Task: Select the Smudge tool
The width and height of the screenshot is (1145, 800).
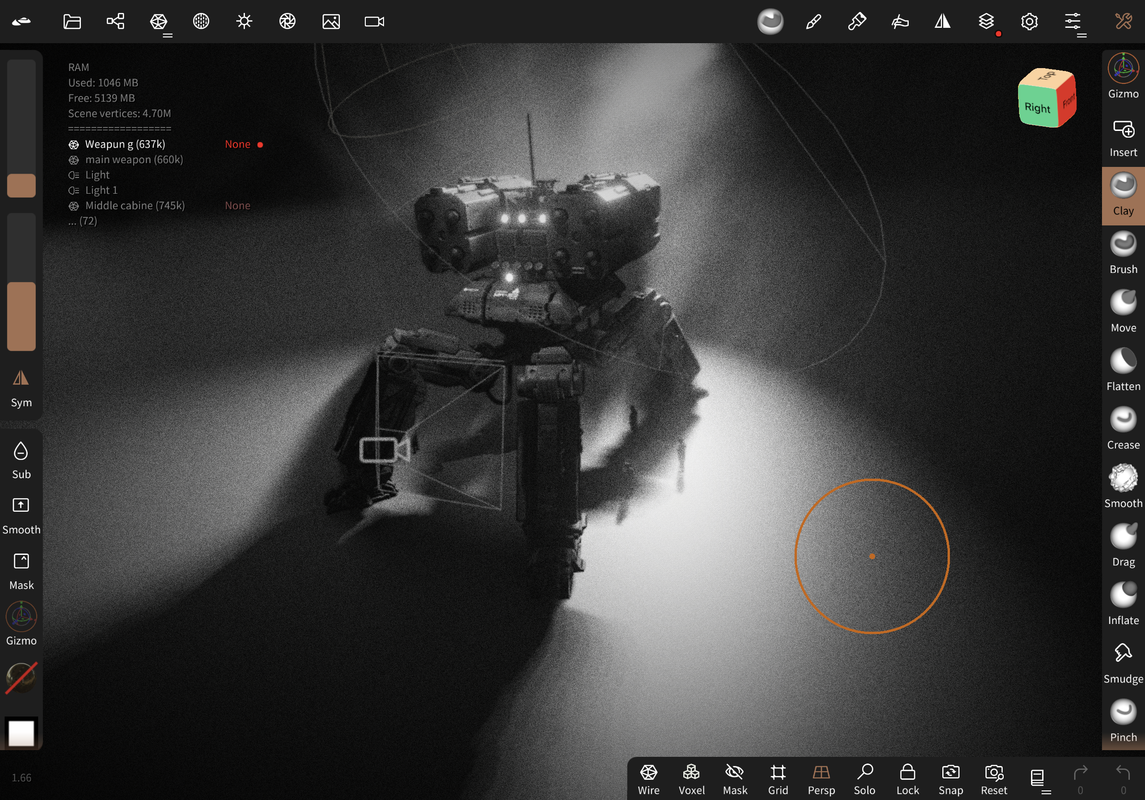Action: click(x=1123, y=663)
